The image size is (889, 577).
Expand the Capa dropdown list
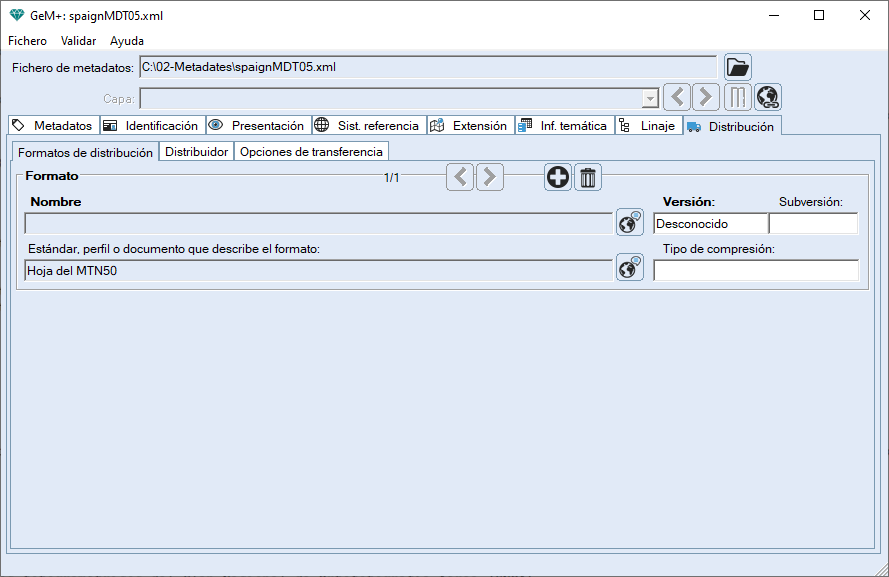650,98
